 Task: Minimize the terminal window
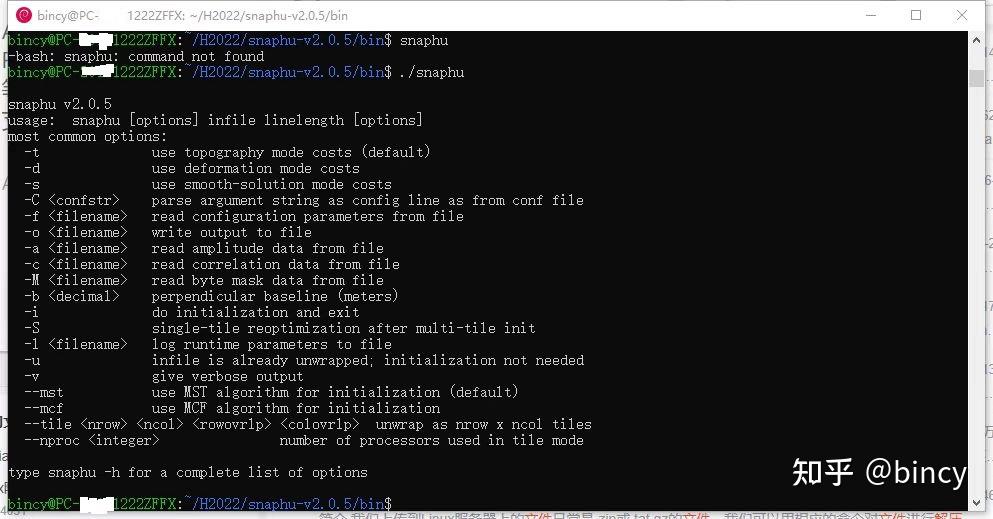(868, 15)
